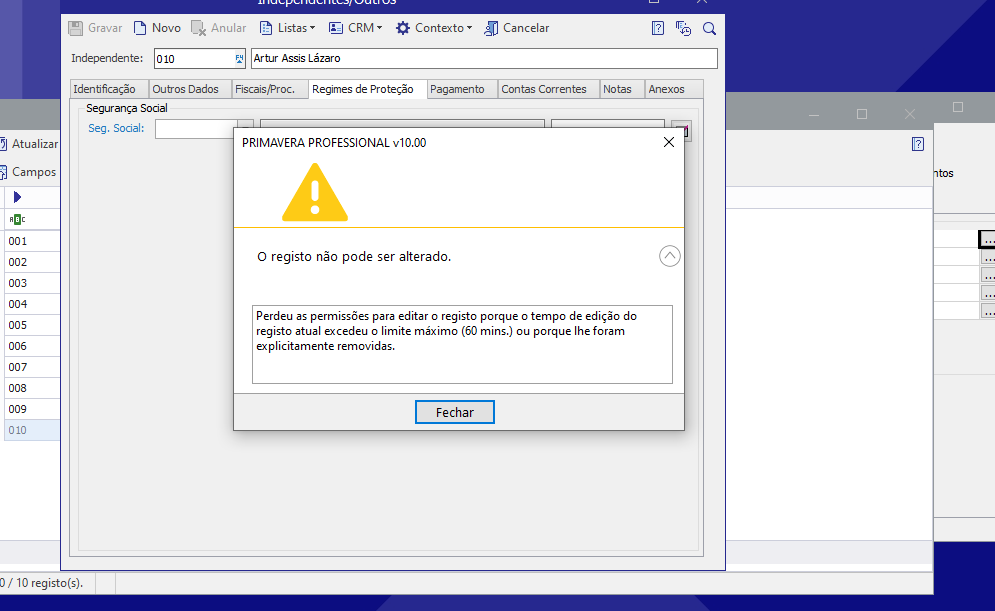Select row 006 in the list
This screenshot has height=611, width=995.
(x=32, y=346)
